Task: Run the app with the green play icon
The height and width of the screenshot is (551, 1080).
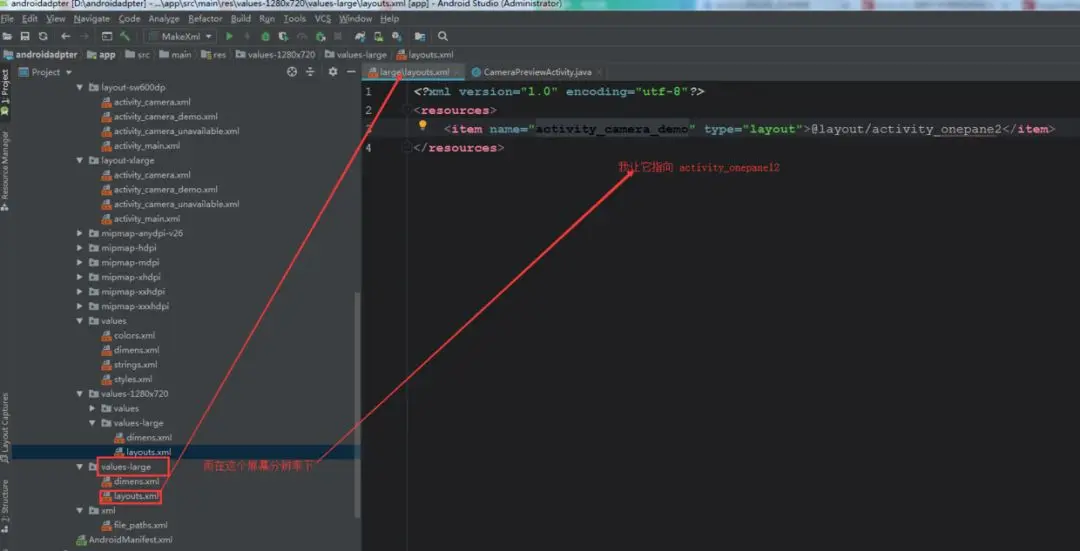Action: pyautogui.click(x=229, y=37)
